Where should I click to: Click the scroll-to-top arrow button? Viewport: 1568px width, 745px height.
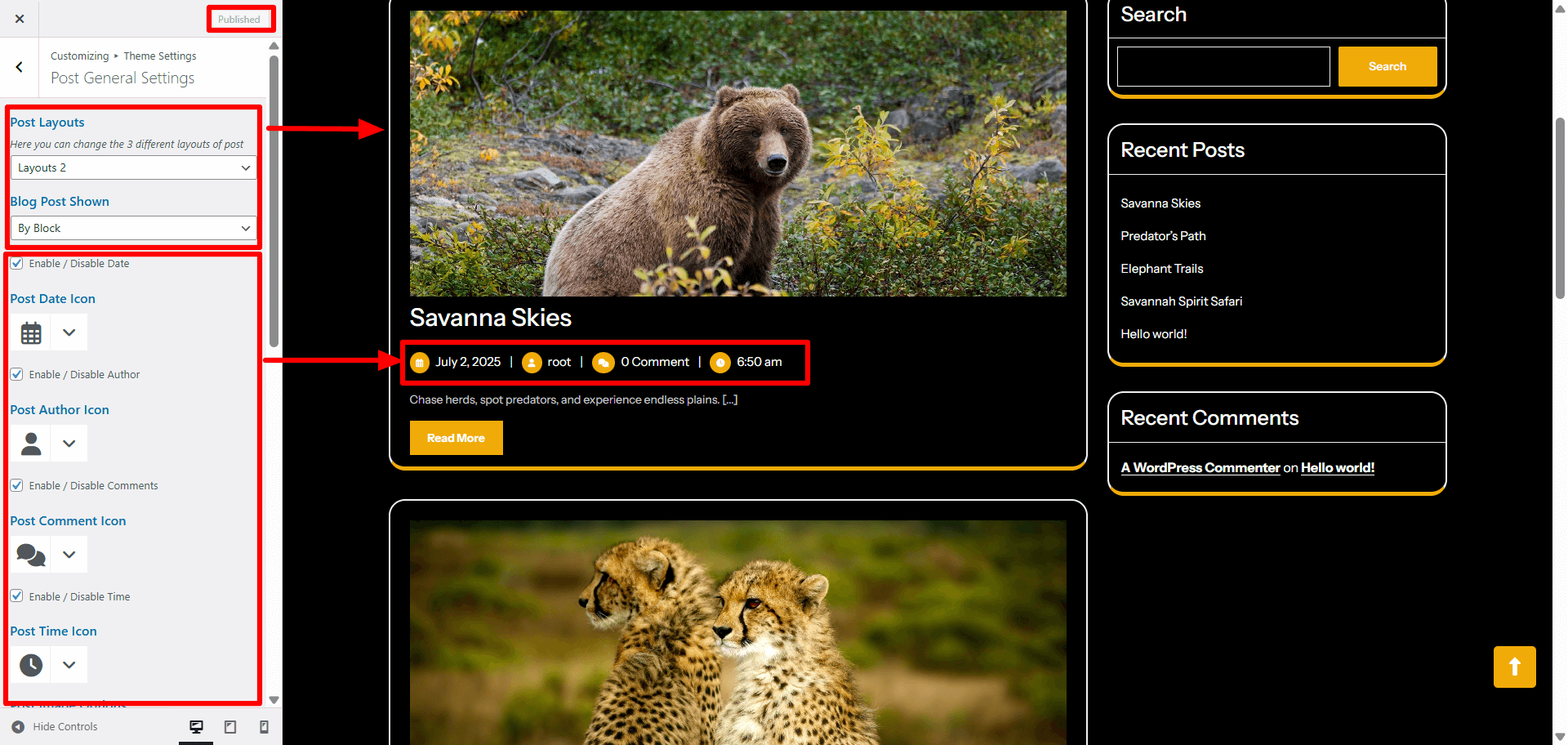(1515, 667)
